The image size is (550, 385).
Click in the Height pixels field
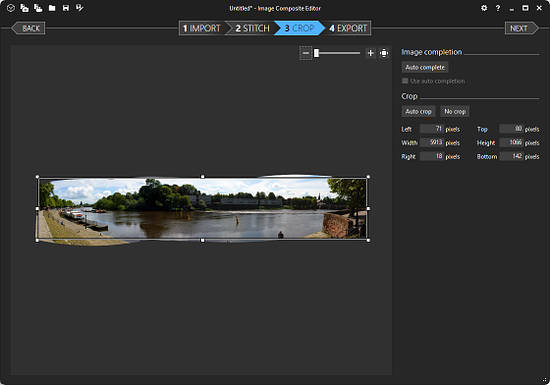point(511,142)
